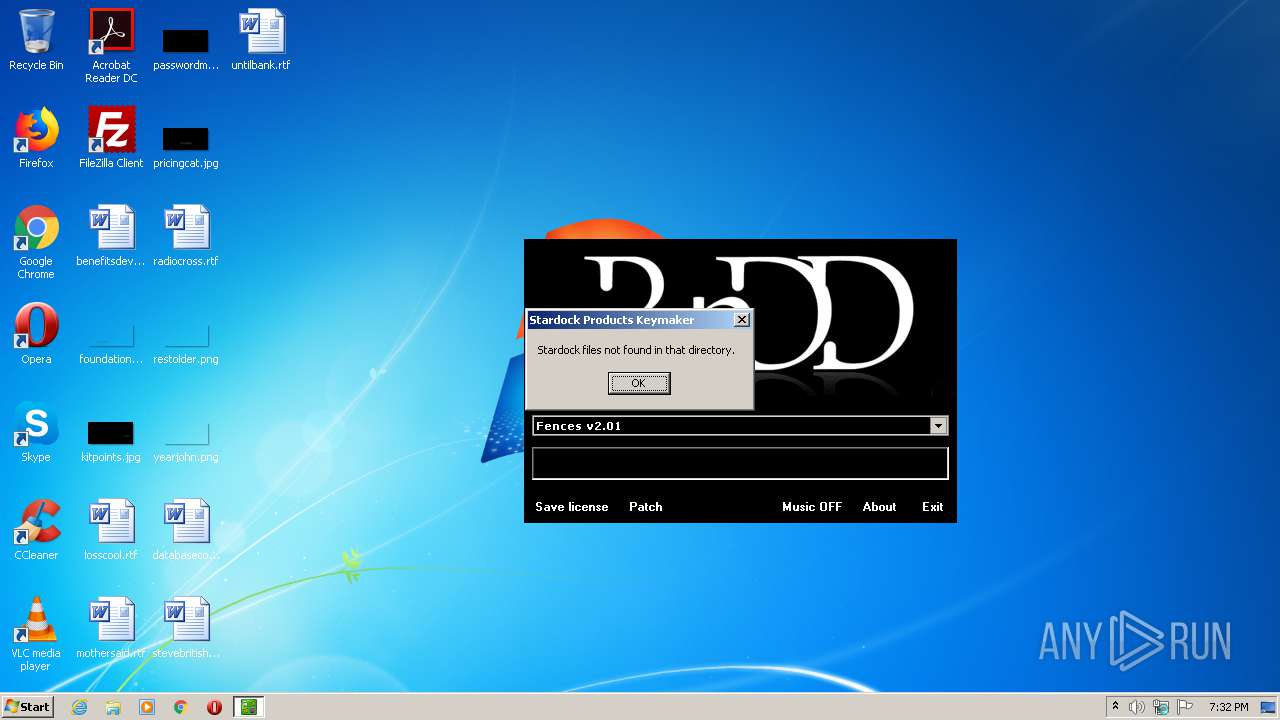1280x720 pixels.
Task: Close the Stardock Products Keymaker message box
Action: pos(741,320)
